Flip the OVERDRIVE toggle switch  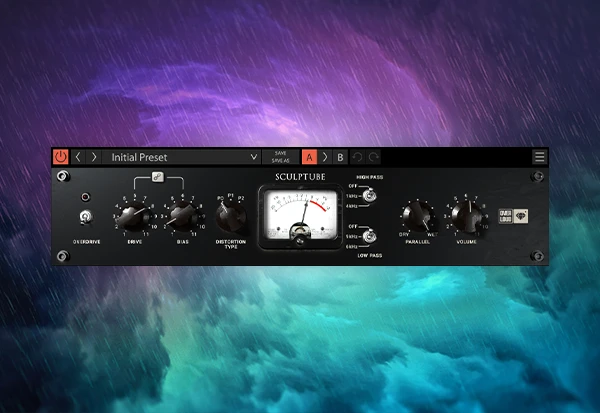click(x=86, y=217)
